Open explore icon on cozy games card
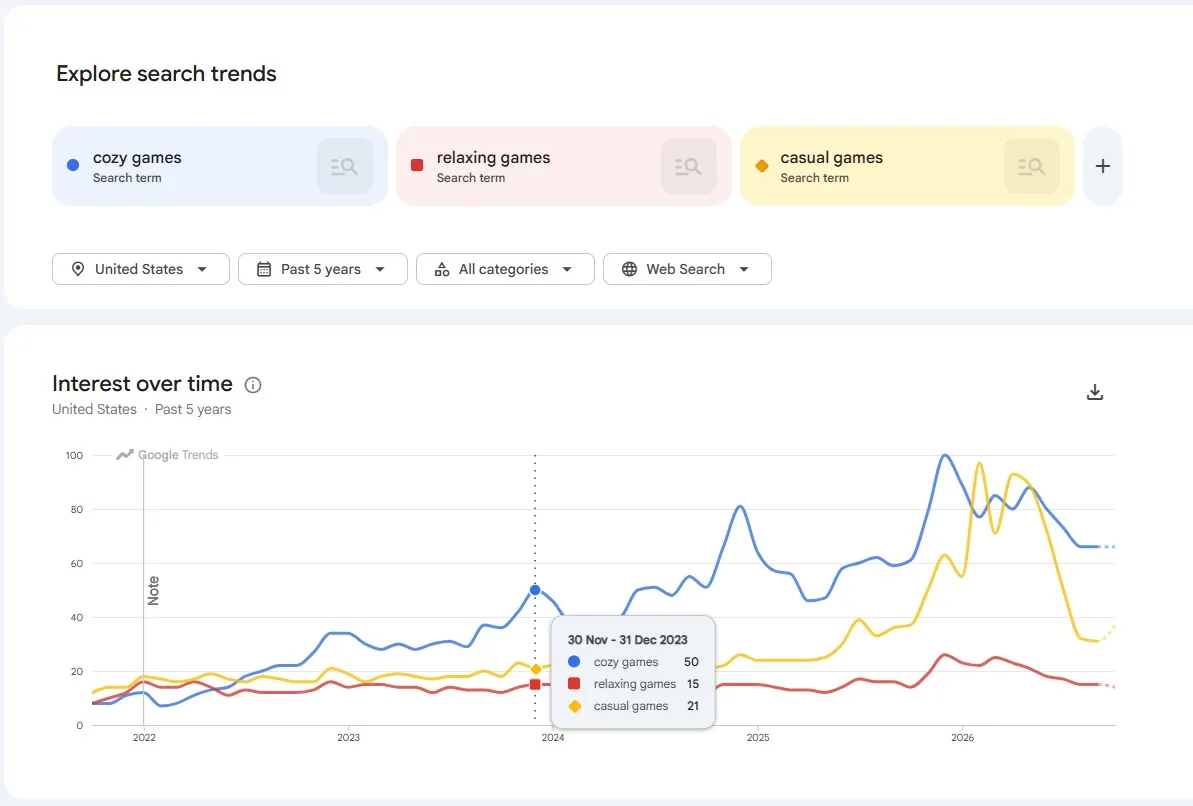Viewport: 1193px width, 806px height. click(x=345, y=166)
